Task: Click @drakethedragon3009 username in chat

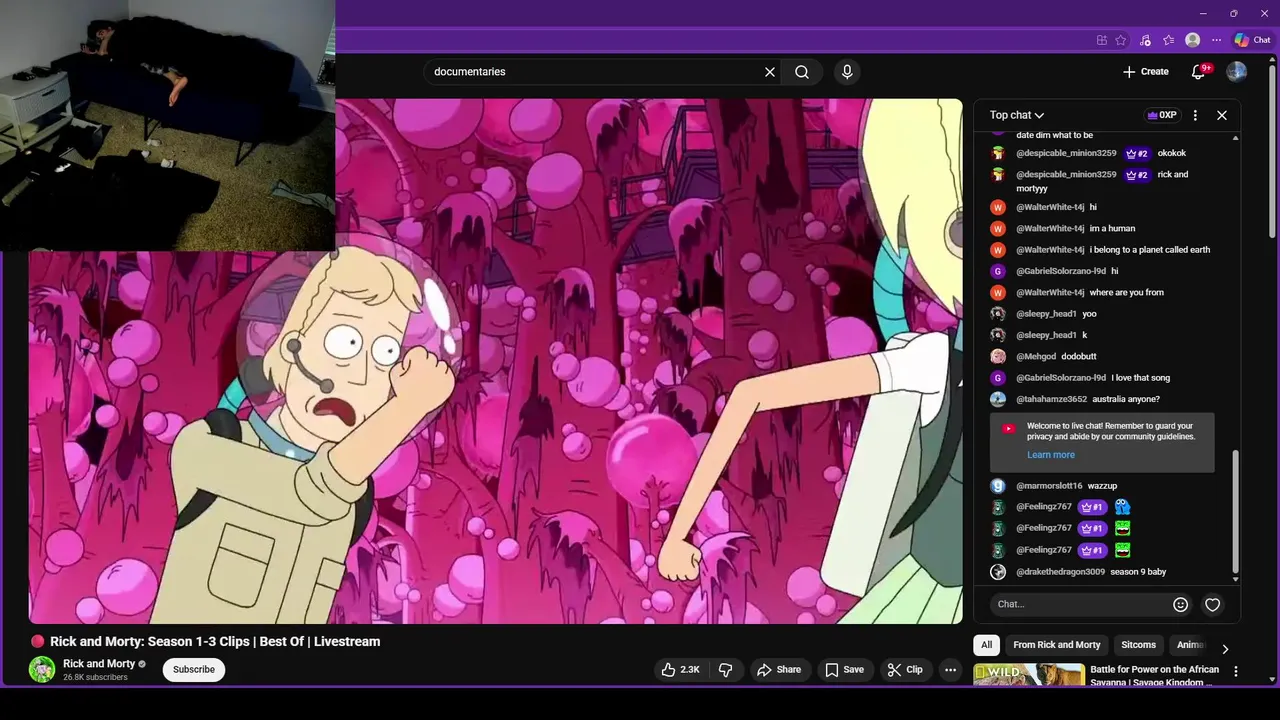Action: pos(1060,572)
